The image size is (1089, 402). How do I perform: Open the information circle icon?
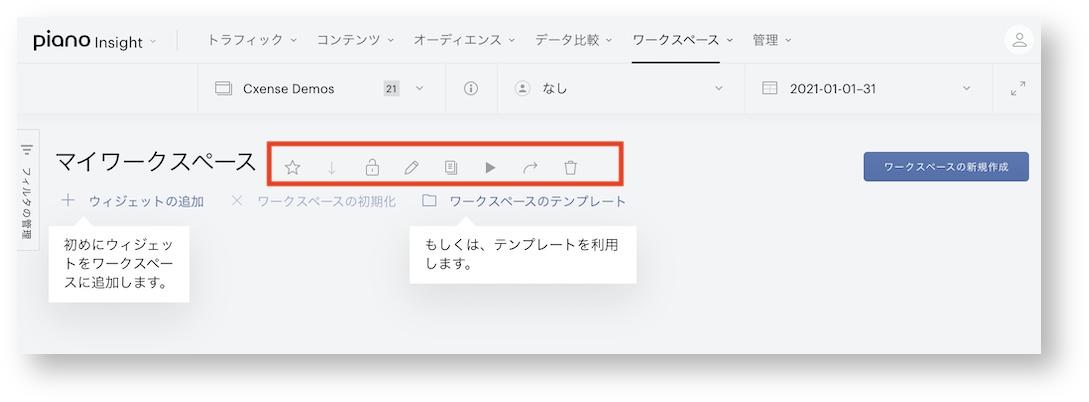pos(471,89)
